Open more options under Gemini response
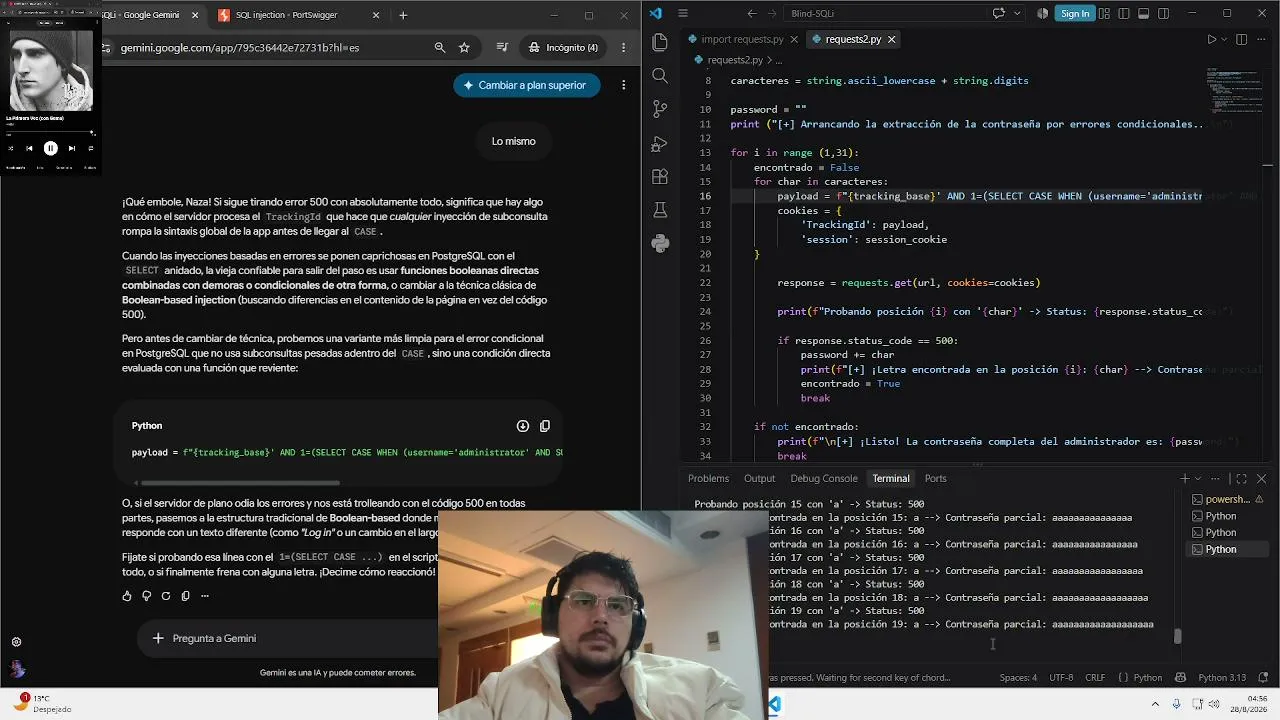The image size is (1280, 720). [x=205, y=596]
